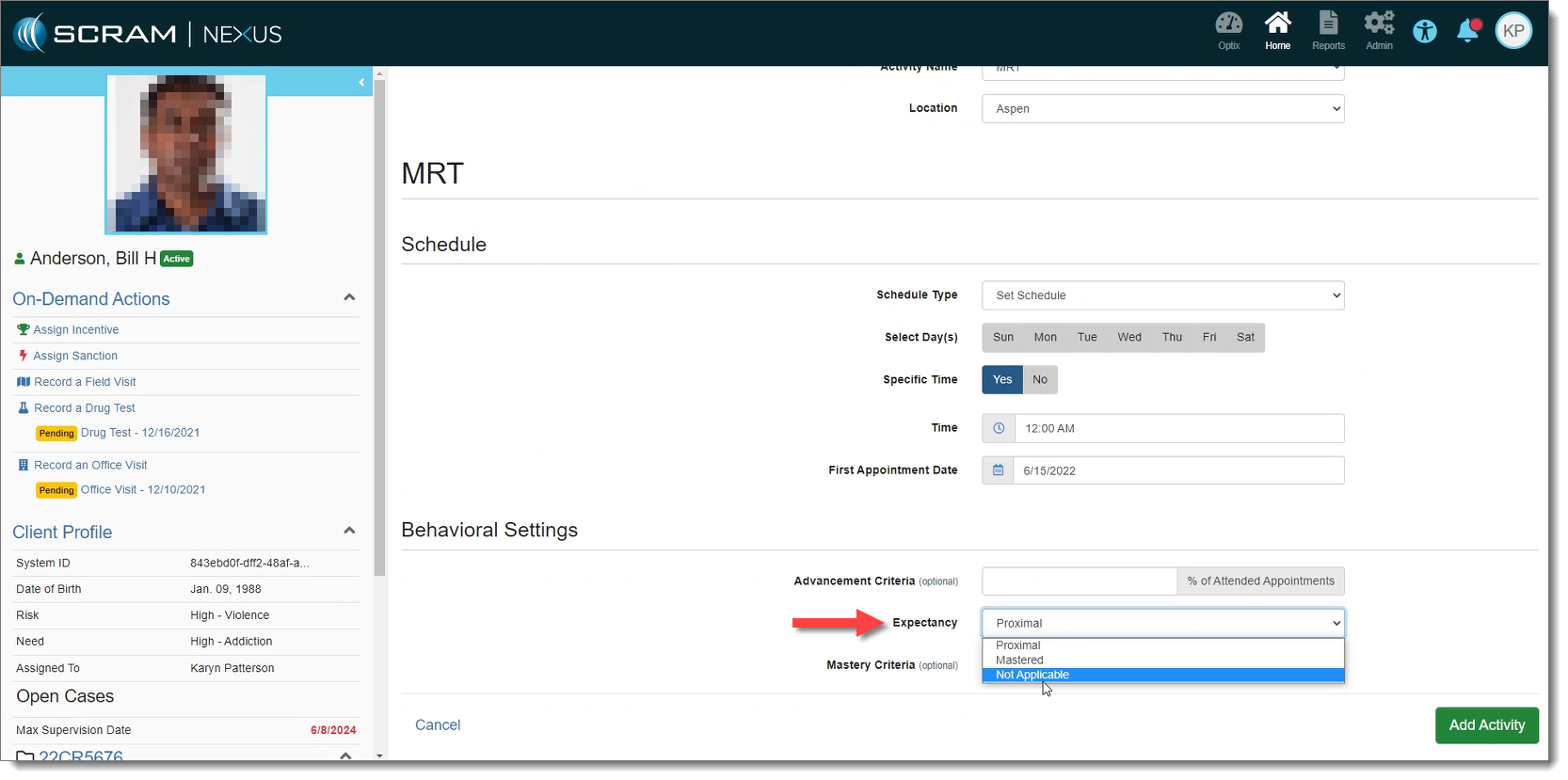Collapse the left sidebar with arrow

click(x=361, y=83)
